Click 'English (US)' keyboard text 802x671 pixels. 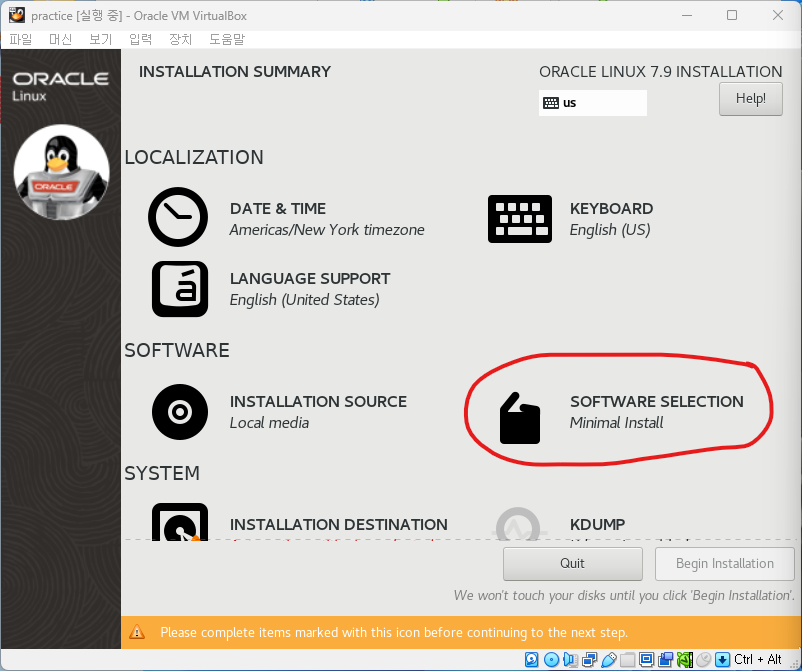point(610,230)
